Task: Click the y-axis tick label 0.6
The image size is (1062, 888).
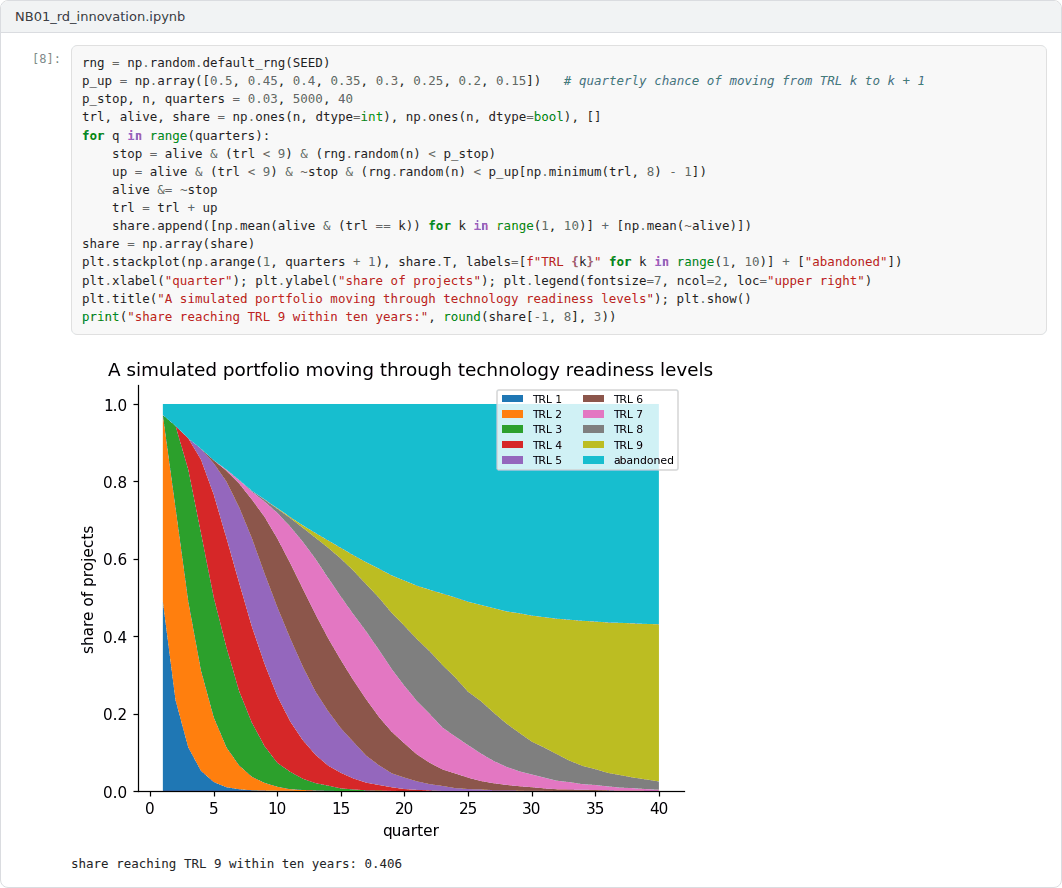Action: click(115, 559)
